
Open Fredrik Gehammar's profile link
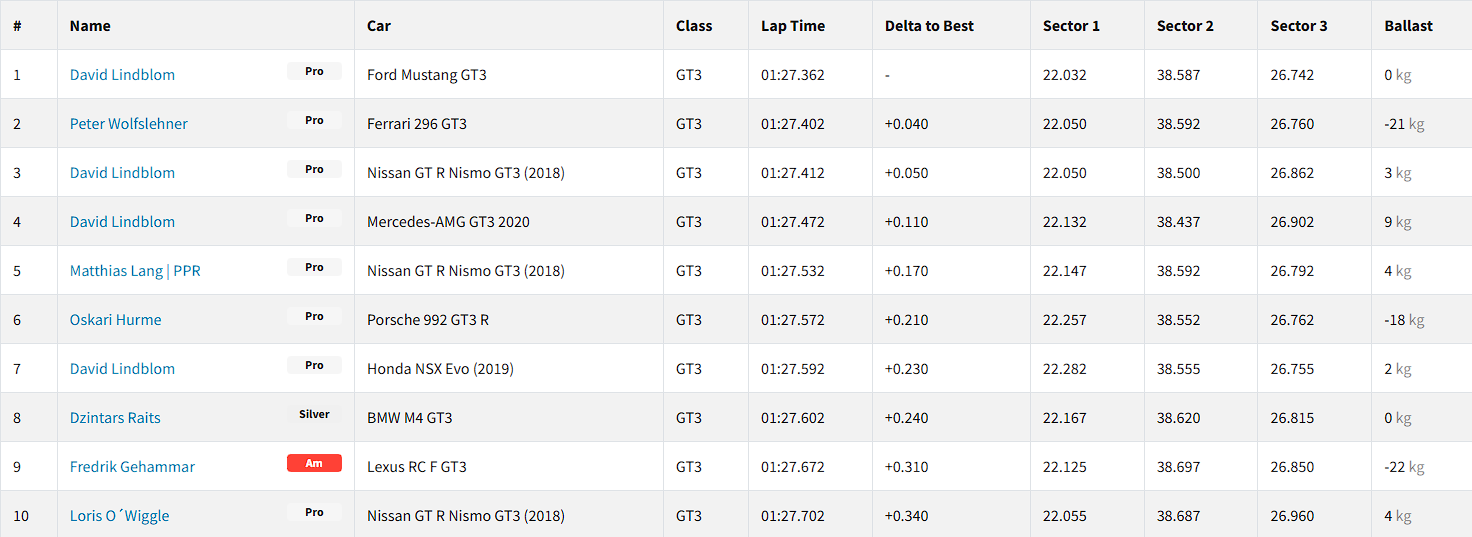[132, 467]
